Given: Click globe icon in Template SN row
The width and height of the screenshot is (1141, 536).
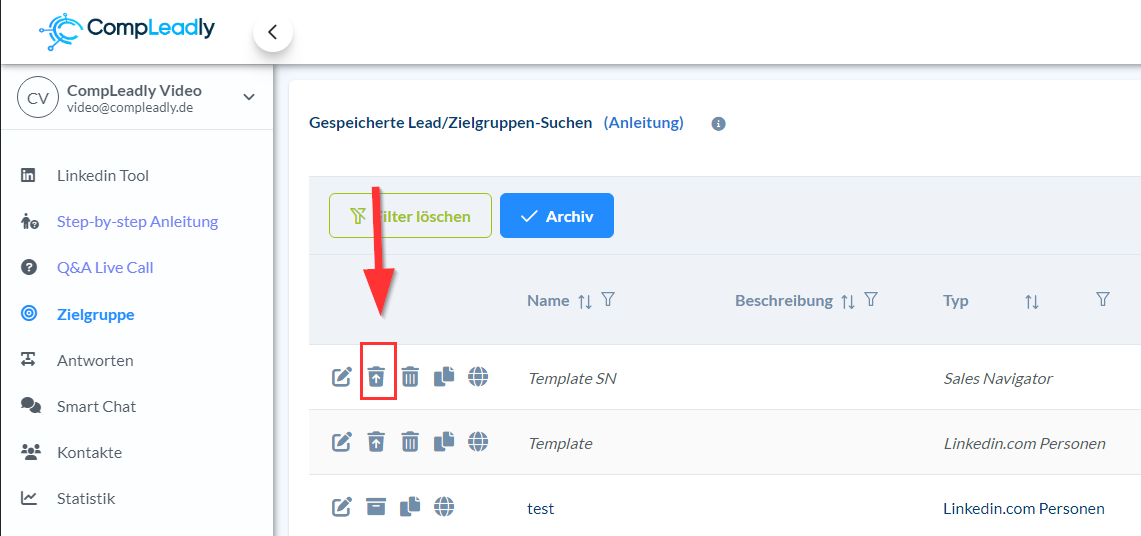Looking at the screenshot, I should point(478,377).
